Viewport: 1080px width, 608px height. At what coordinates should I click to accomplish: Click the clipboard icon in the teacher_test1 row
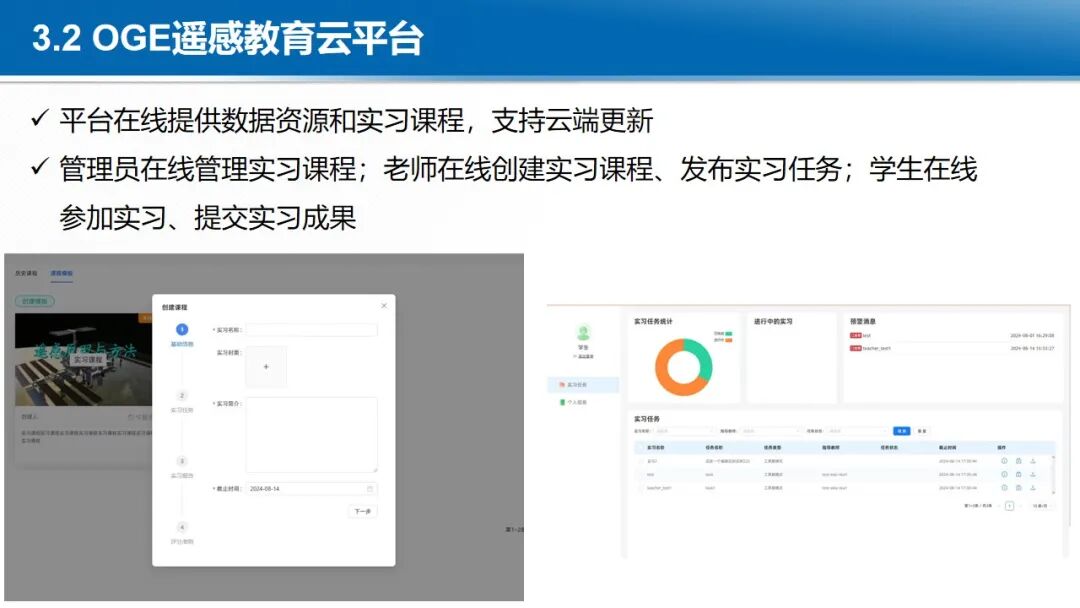(1019, 488)
